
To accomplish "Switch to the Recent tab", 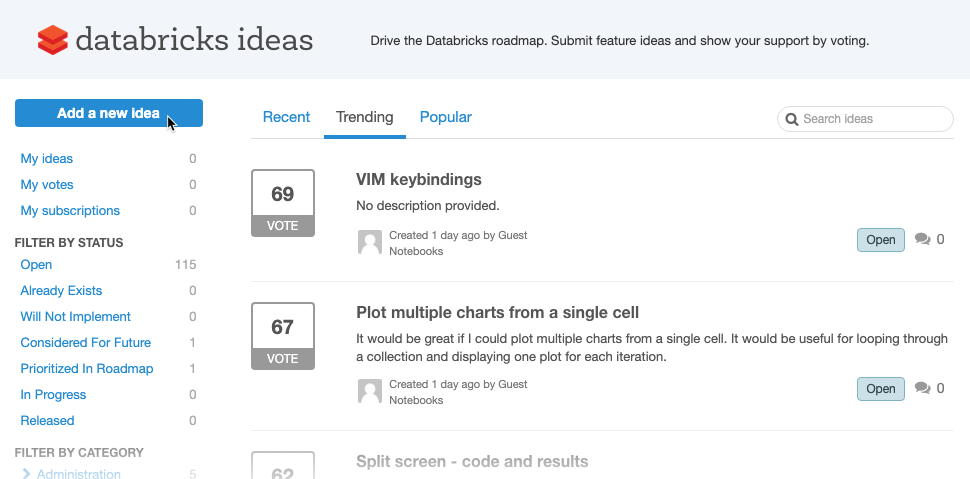I will (286, 117).
